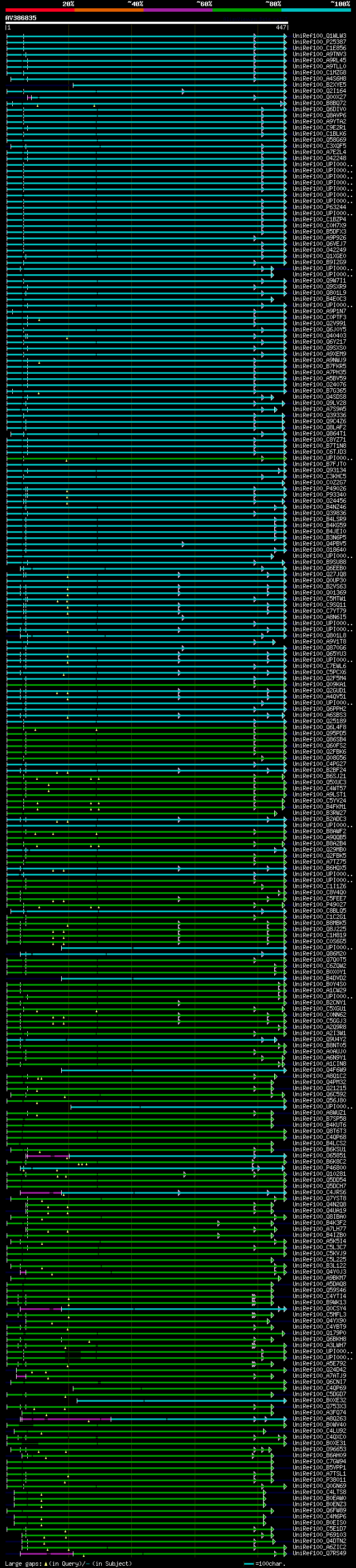The height and width of the screenshot is (1568, 356).
Task: Click hit label UniRef100_B9I2G9
Action: (x=319, y=263)
